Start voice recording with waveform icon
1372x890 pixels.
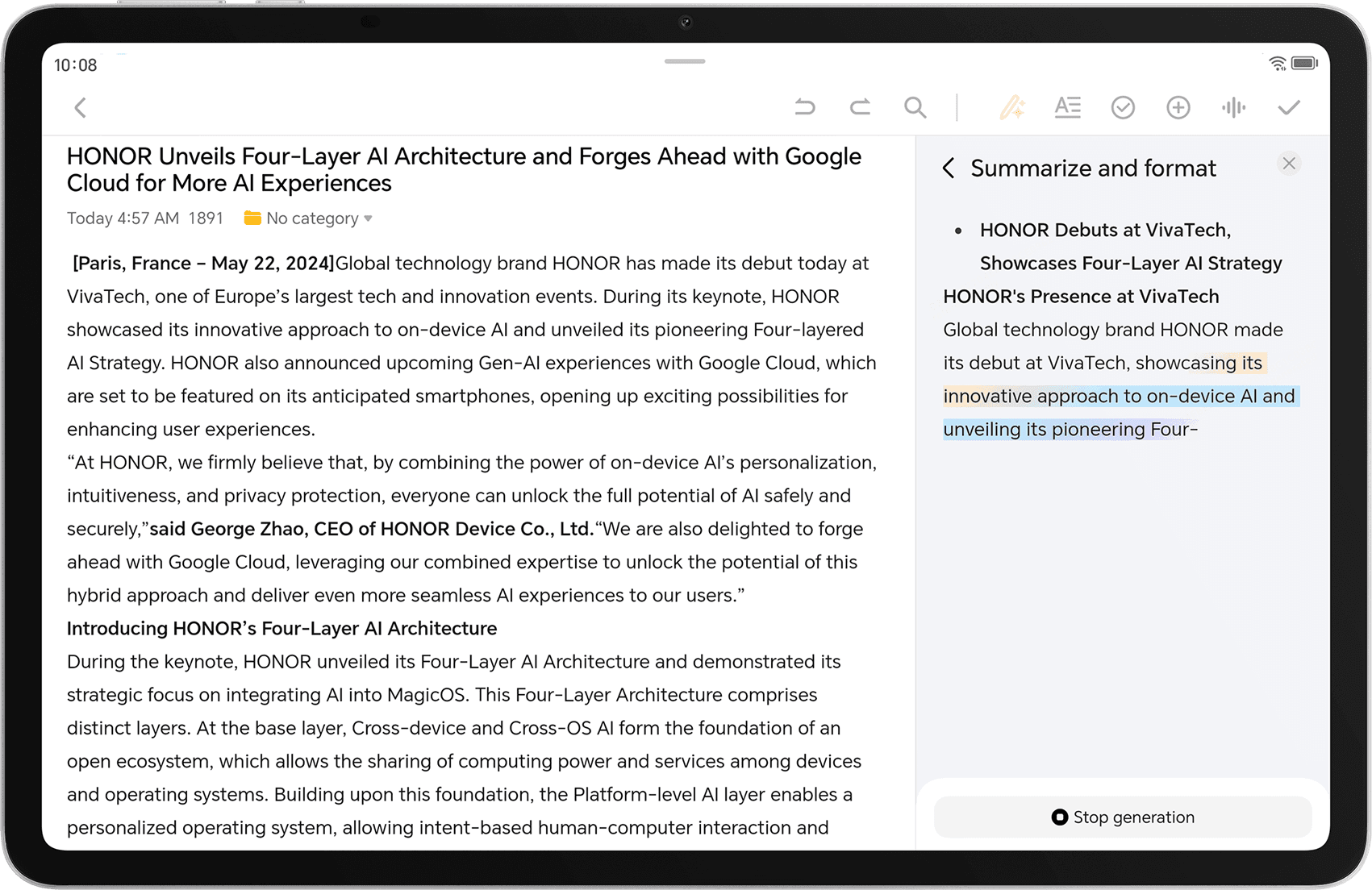tap(1233, 107)
